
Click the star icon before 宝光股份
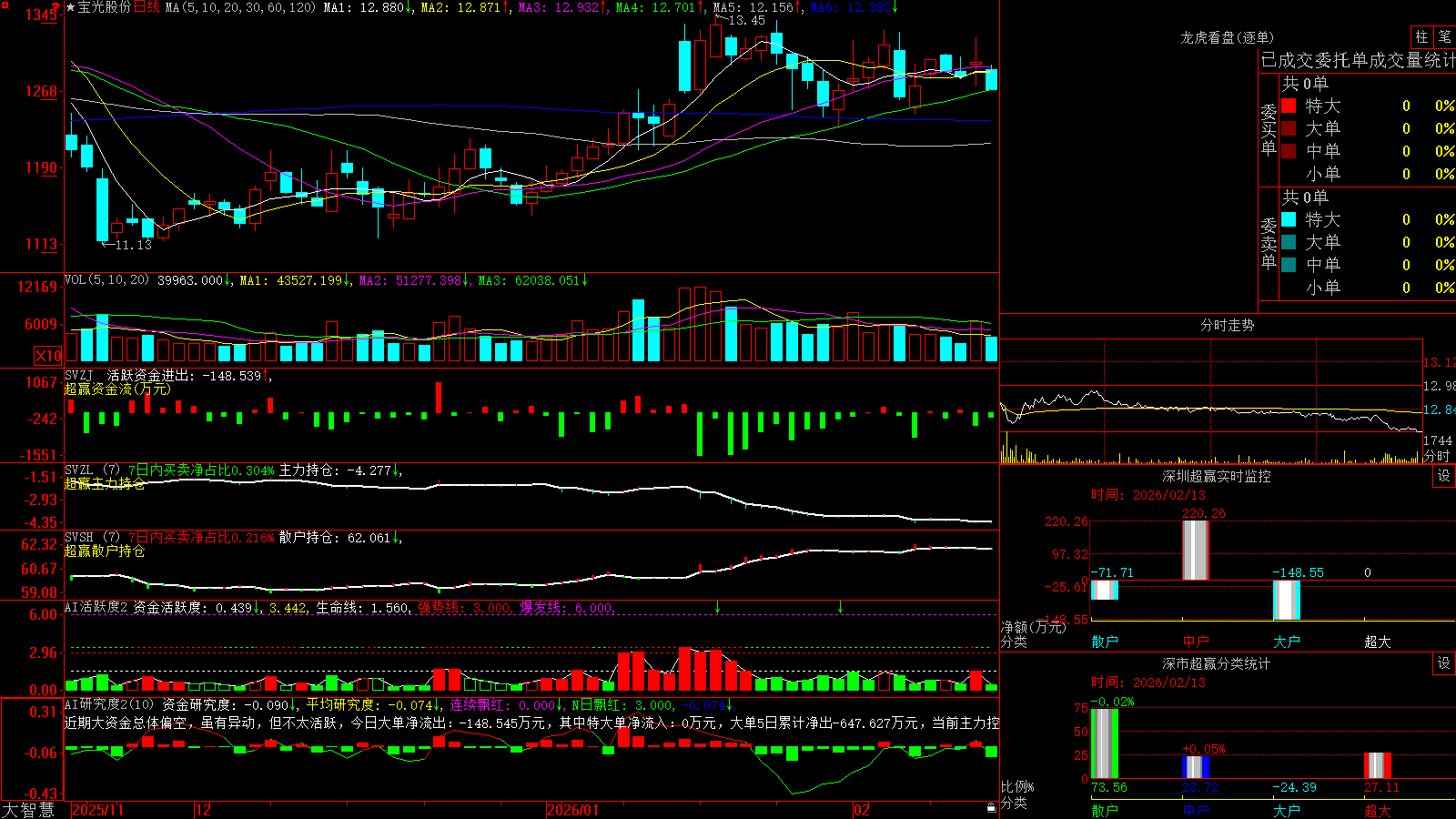tap(70, 7)
